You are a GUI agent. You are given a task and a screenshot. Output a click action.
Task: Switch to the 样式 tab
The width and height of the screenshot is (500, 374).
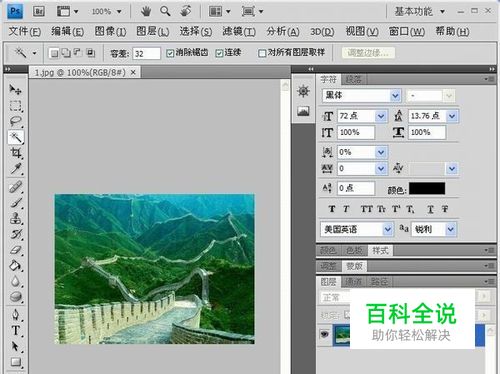[x=380, y=250]
